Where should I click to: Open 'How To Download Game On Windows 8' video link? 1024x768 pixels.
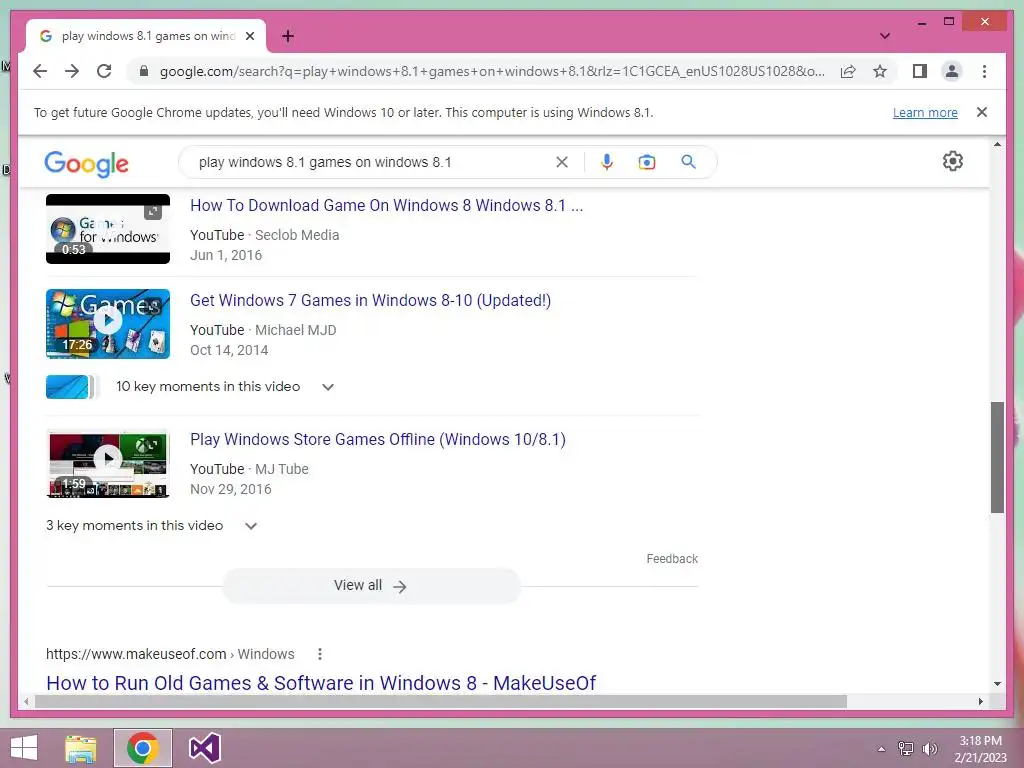pyautogui.click(x=387, y=205)
